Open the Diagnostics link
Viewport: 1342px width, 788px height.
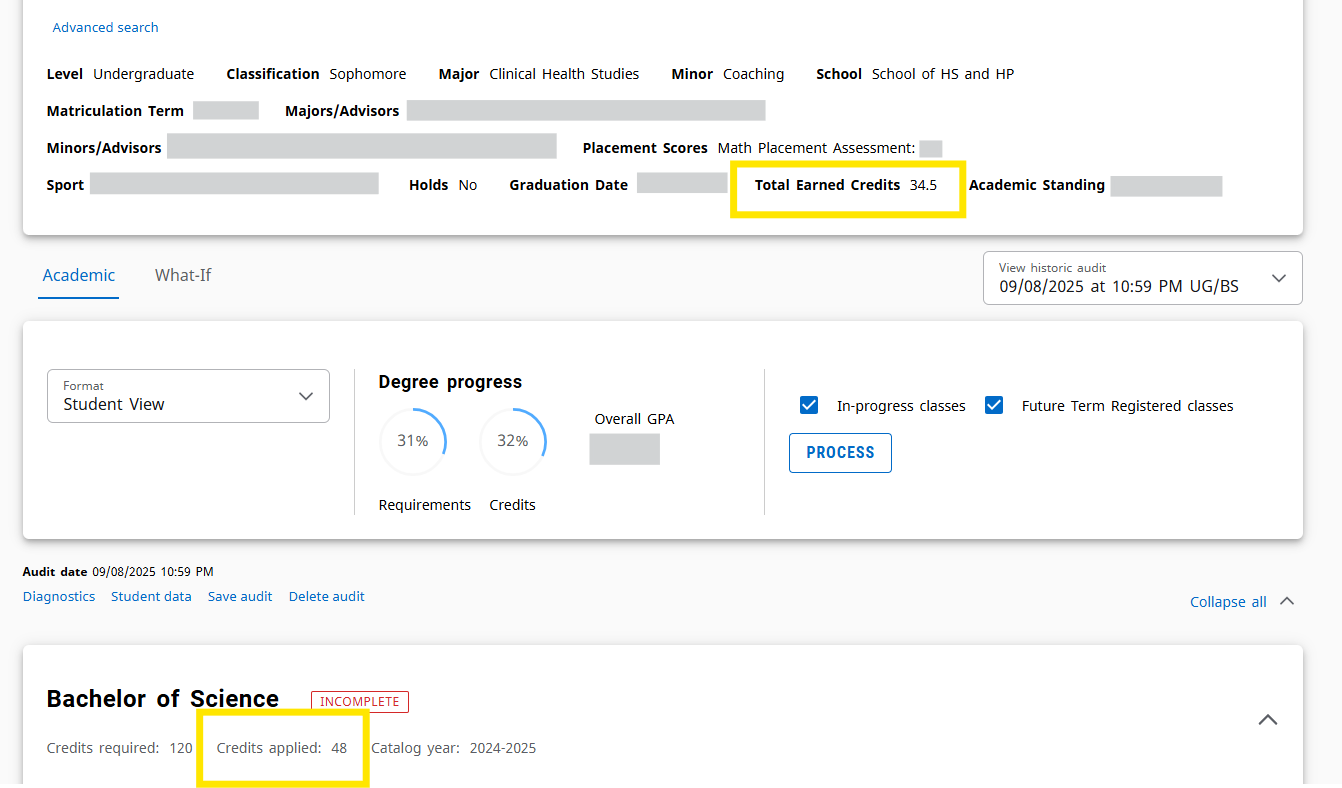coord(59,596)
